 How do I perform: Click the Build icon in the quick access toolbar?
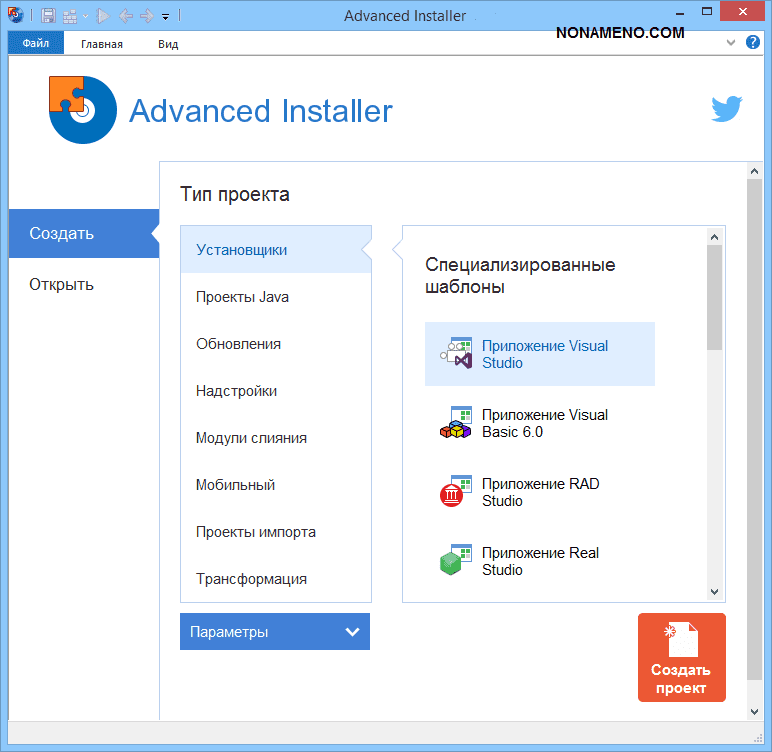(70, 15)
